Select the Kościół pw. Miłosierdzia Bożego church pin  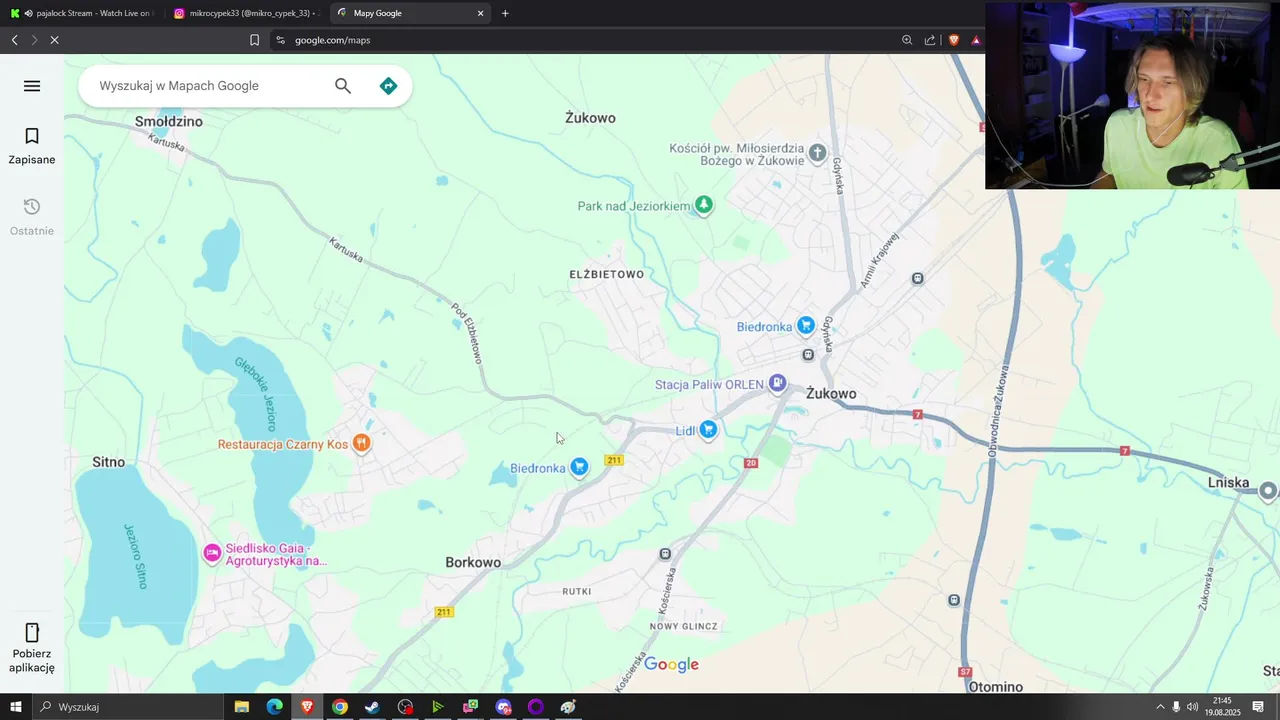pos(818,153)
